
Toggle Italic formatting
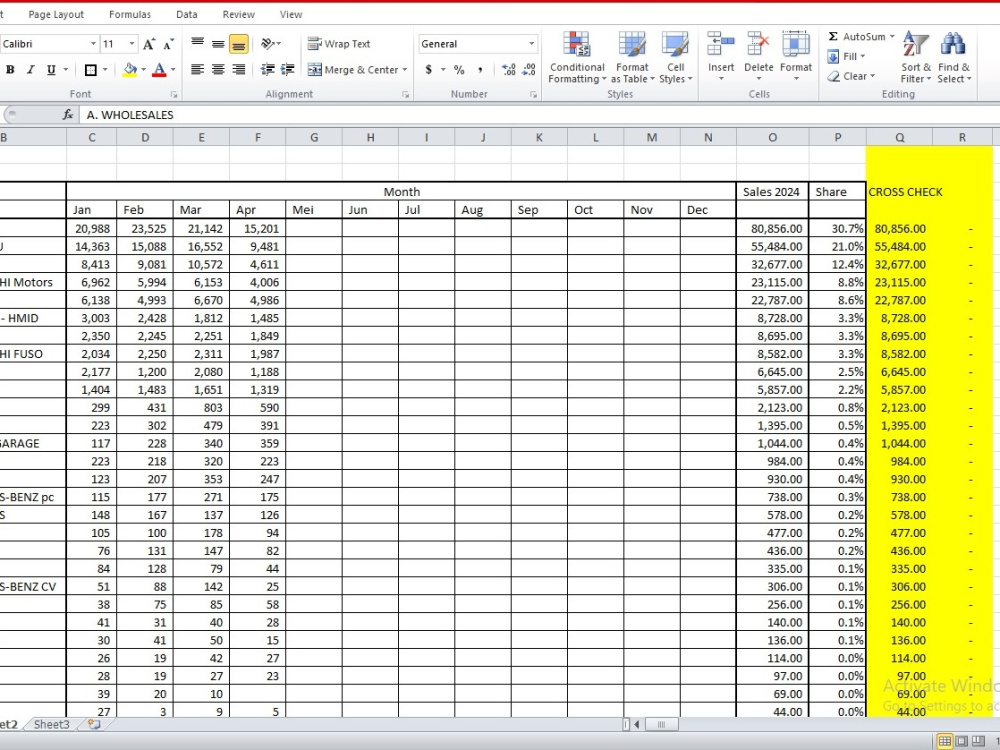click(30, 70)
